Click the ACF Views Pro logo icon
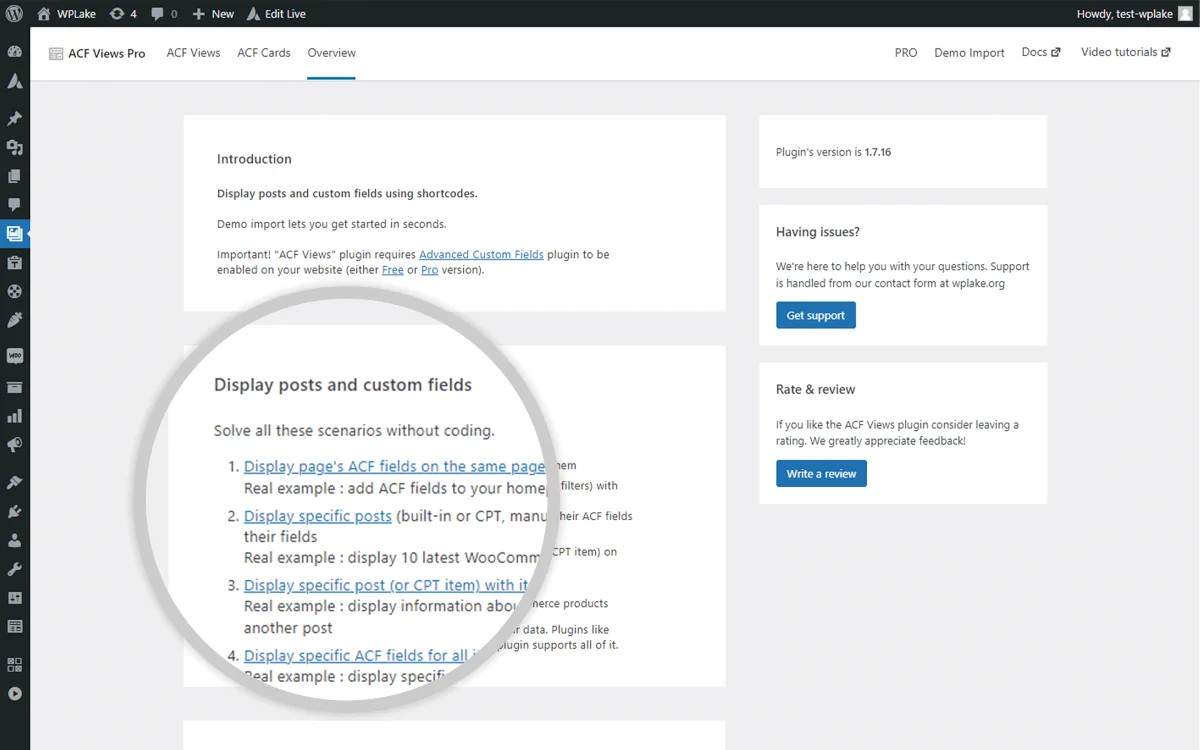1200x750 pixels. 56,54
